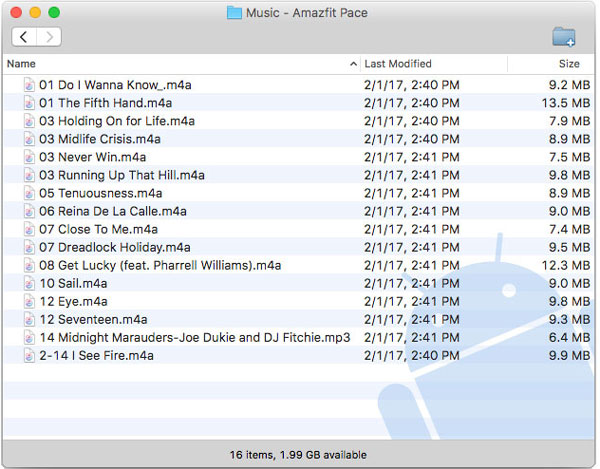Screen dimensions: 600x469
Task: Select file name 12 Eye.m4a
Action: click(x=73, y=301)
